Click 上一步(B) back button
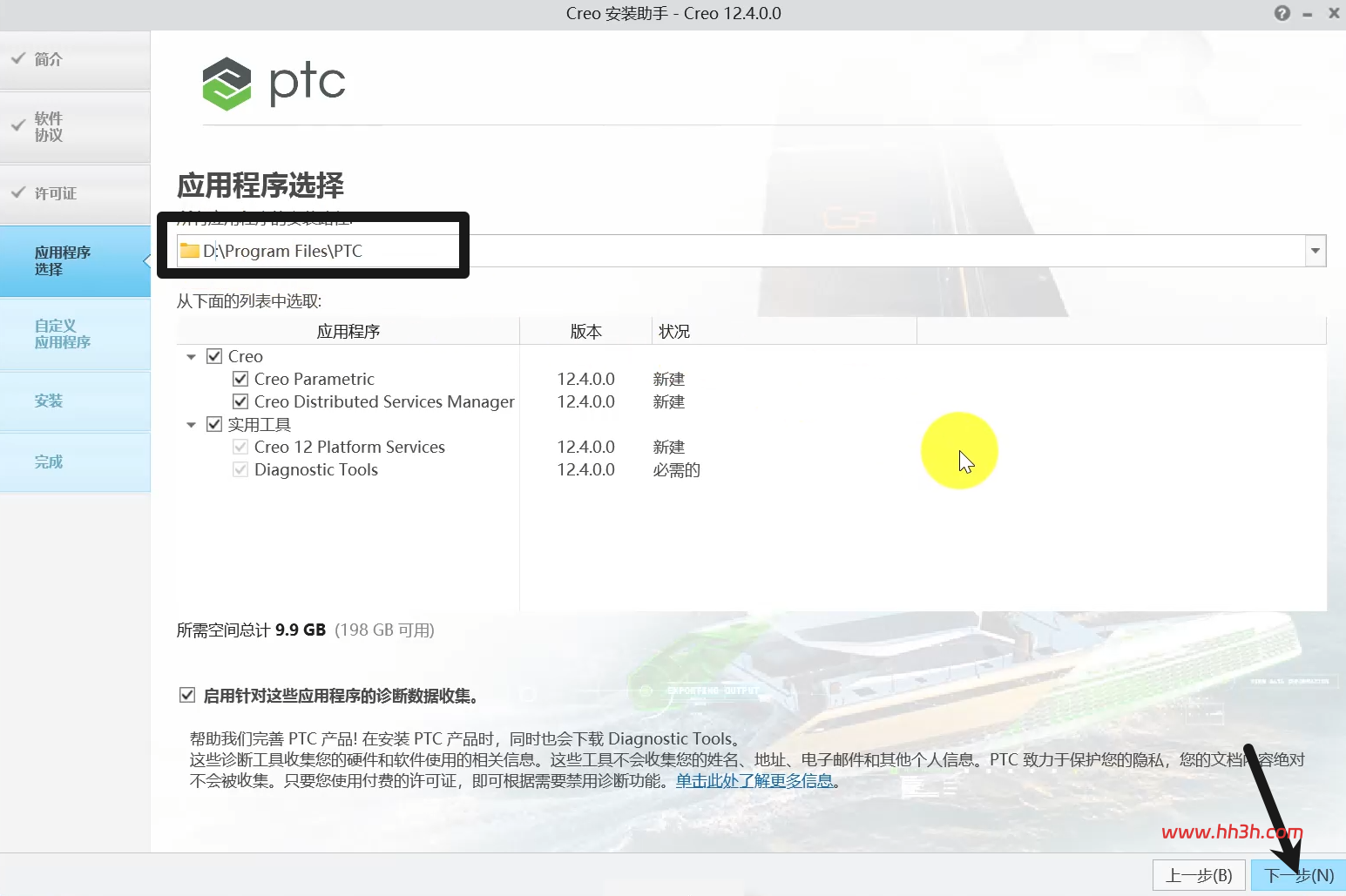Viewport: 1346px width, 896px height. (1199, 875)
